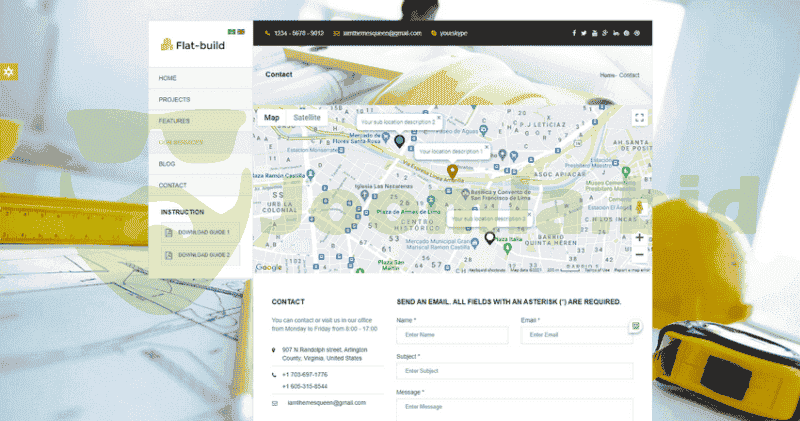Click Download Guide 2 button
800x421 pixels.
click(x=203, y=255)
